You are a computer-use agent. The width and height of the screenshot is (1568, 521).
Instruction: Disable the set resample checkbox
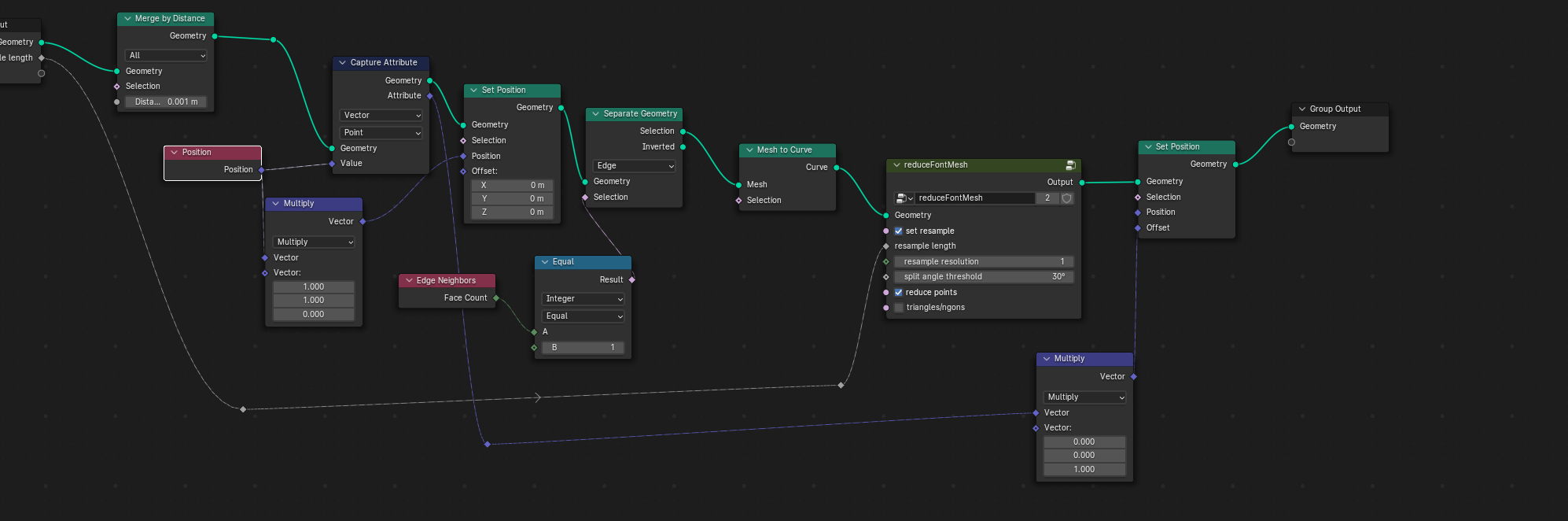point(899,231)
